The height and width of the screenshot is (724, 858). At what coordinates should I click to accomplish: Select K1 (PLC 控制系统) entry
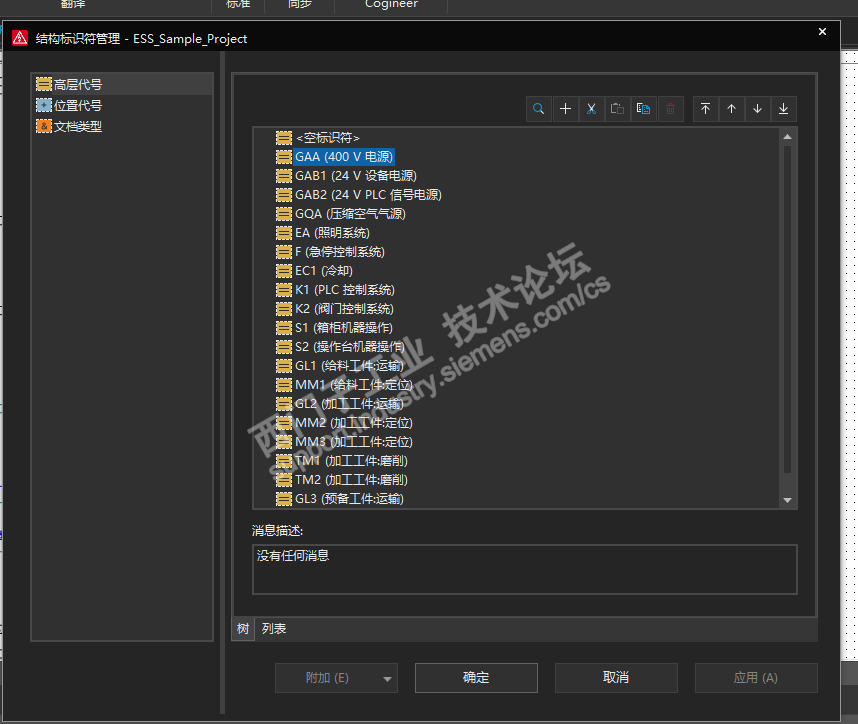click(x=345, y=289)
